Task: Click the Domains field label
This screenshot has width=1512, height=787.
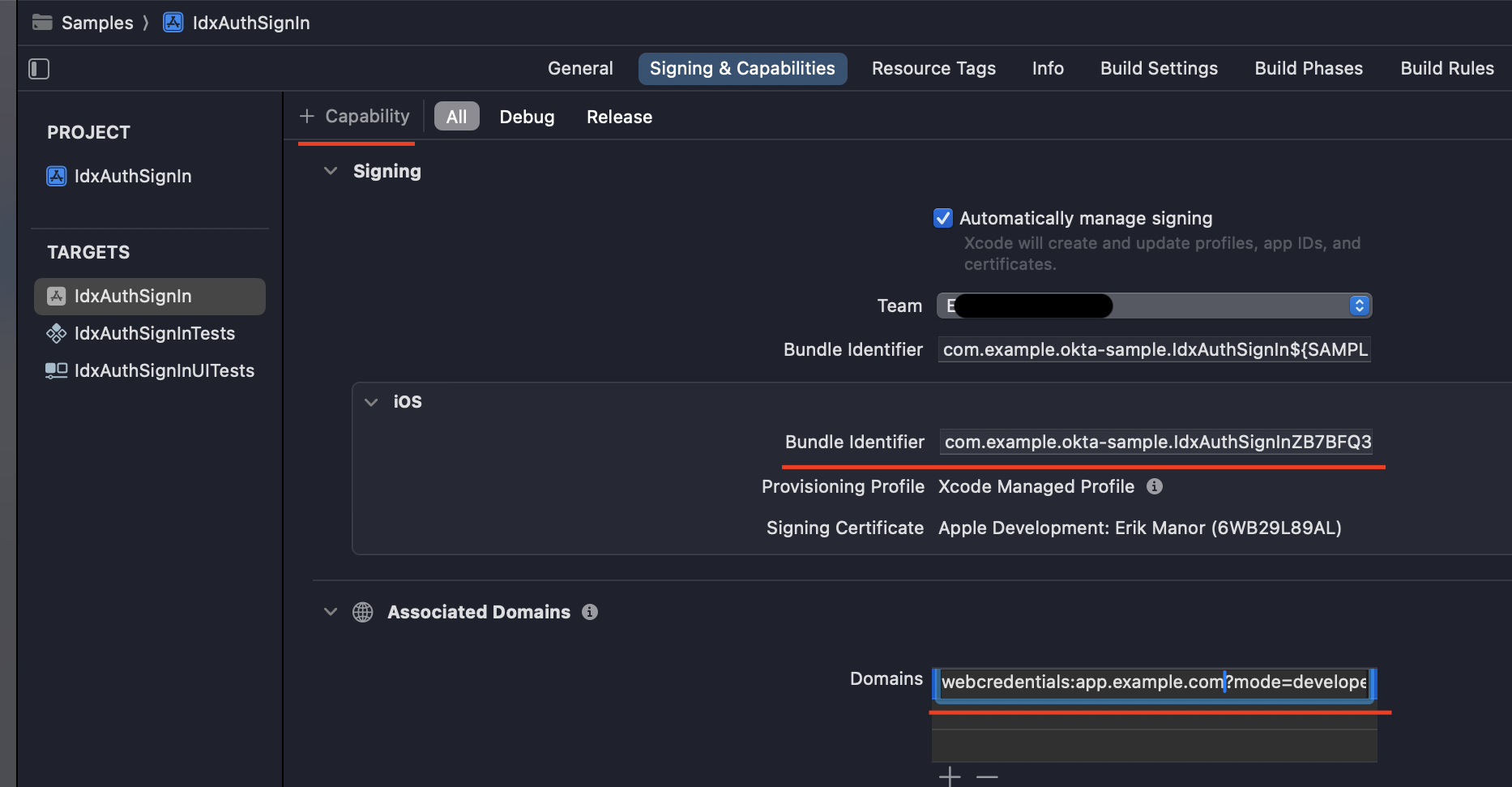Action: click(x=886, y=678)
